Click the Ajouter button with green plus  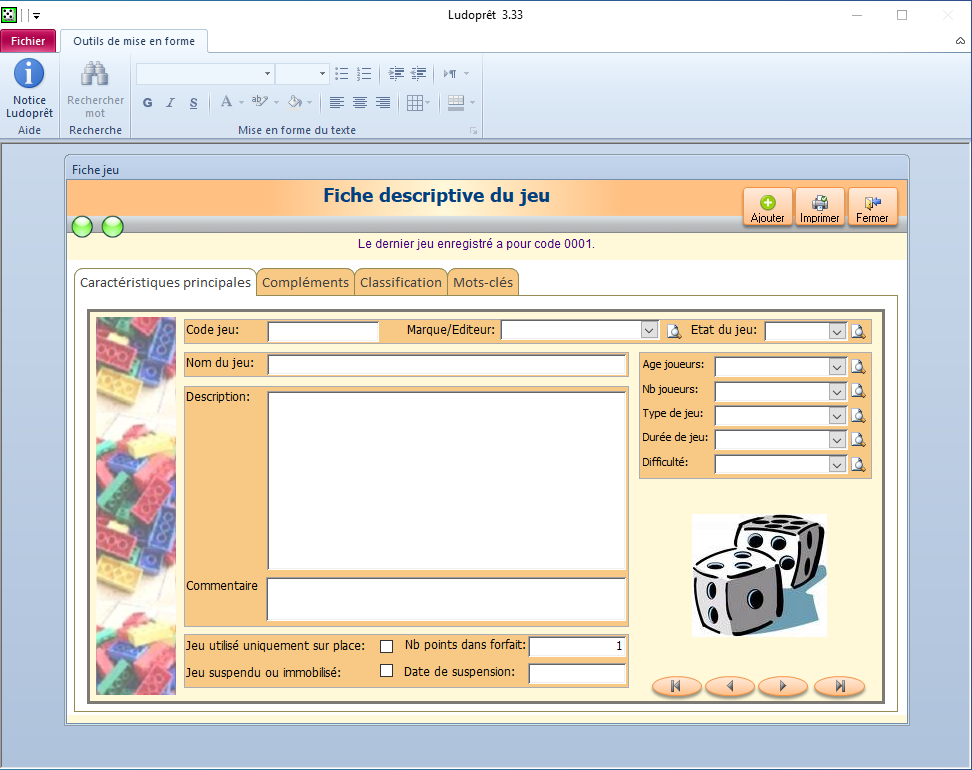click(767, 207)
